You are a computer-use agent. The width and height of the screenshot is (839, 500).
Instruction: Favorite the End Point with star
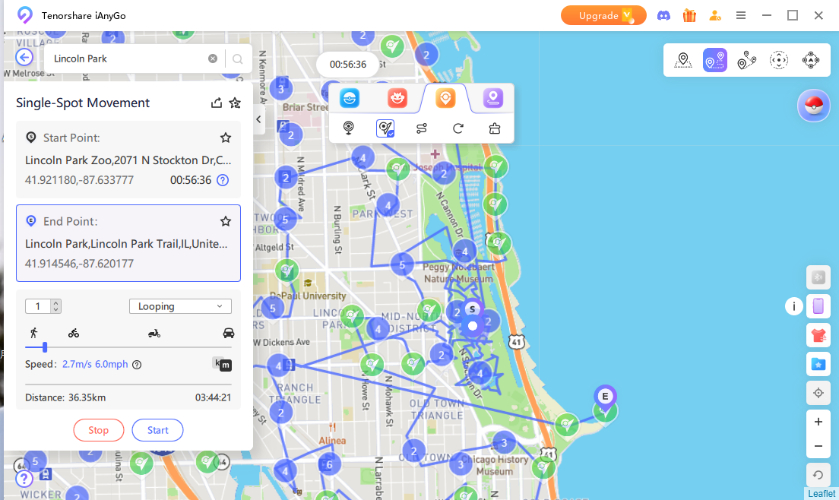(x=226, y=221)
